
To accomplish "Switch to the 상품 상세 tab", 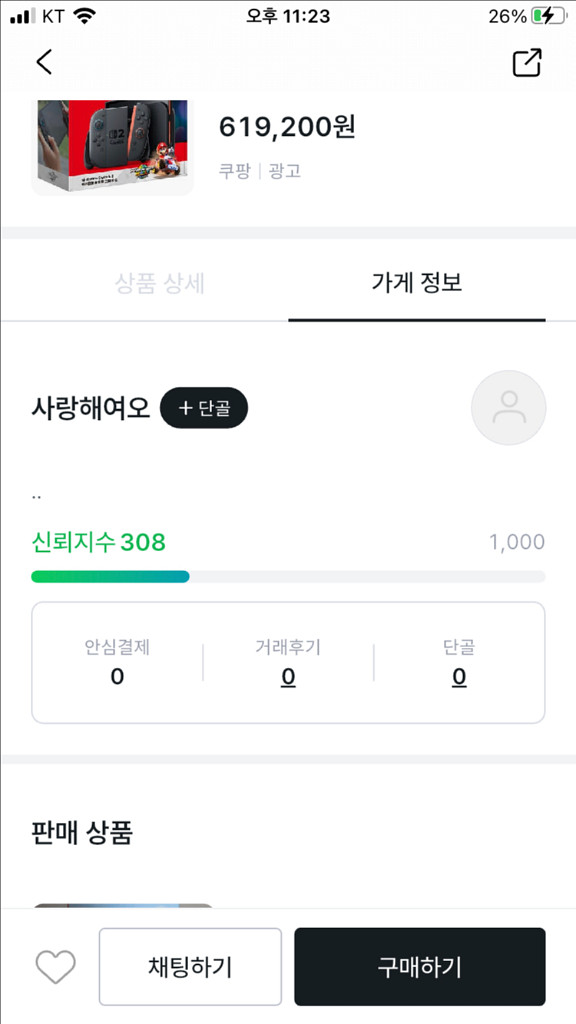I will [158, 283].
